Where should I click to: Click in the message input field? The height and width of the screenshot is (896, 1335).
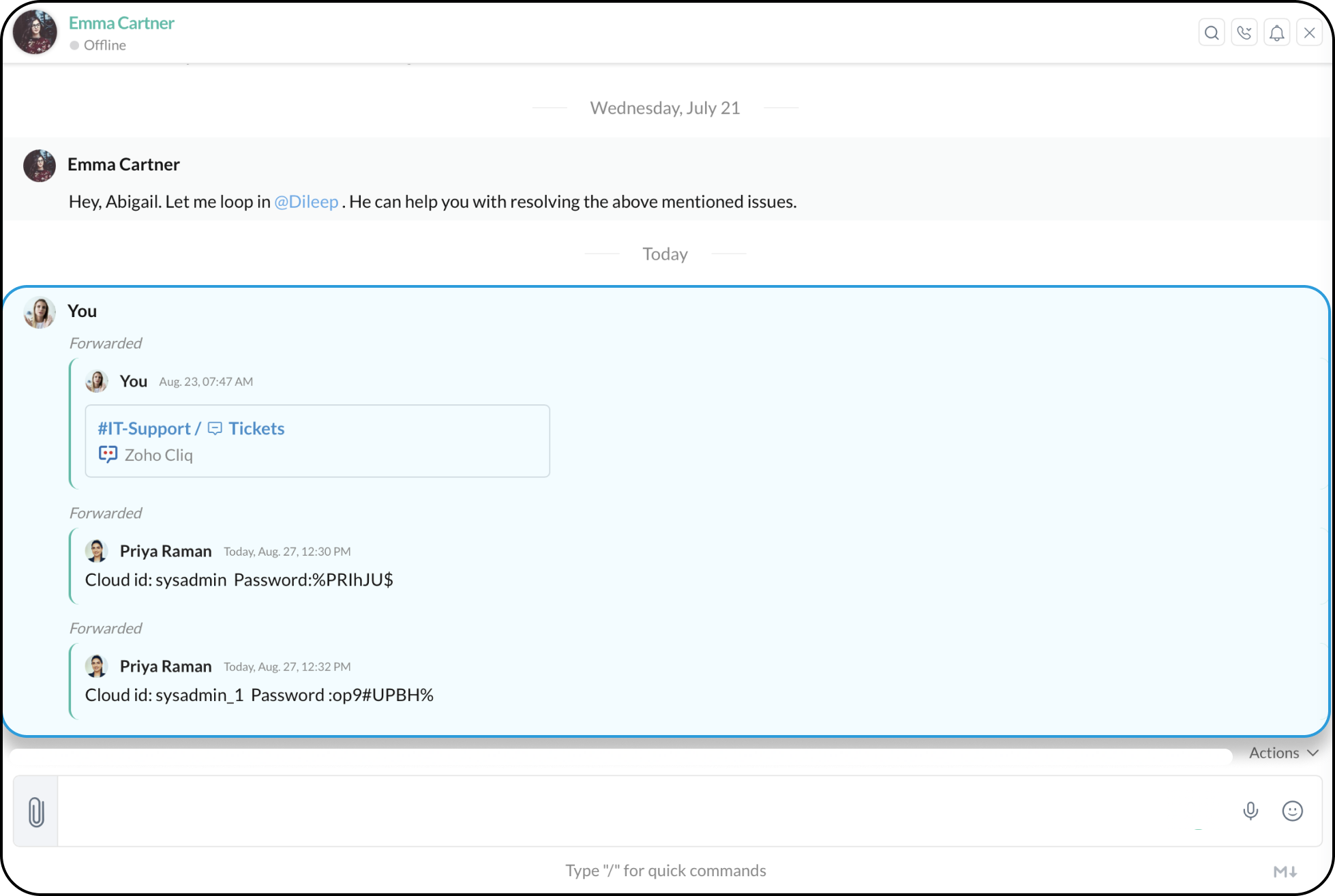(641, 811)
